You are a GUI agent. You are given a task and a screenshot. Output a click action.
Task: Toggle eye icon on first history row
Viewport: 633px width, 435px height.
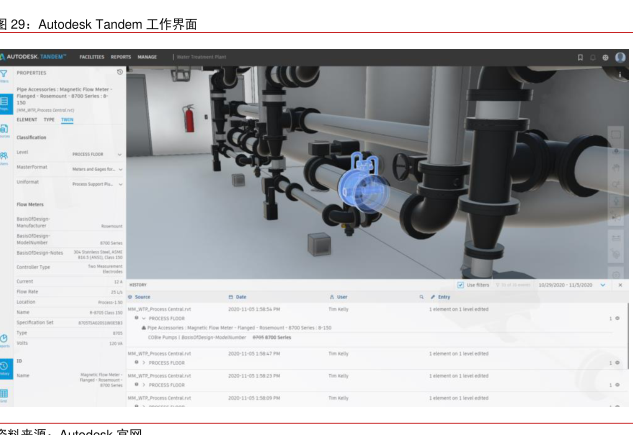(617, 318)
